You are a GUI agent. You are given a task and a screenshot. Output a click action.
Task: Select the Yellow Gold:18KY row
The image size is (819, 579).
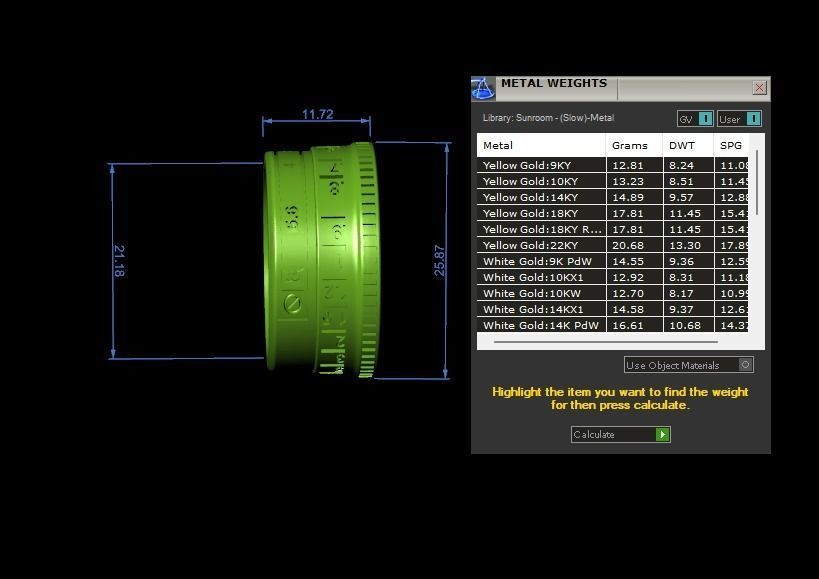click(x=612, y=213)
